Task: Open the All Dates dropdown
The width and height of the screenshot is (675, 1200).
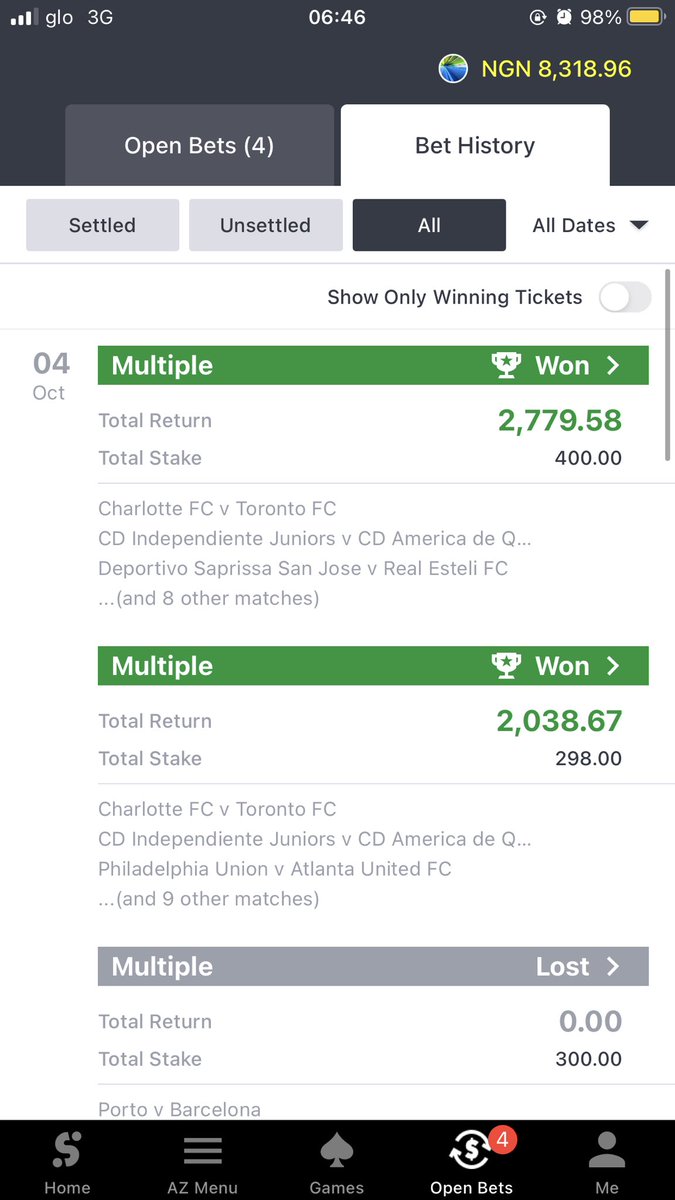Action: click(590, 225)
